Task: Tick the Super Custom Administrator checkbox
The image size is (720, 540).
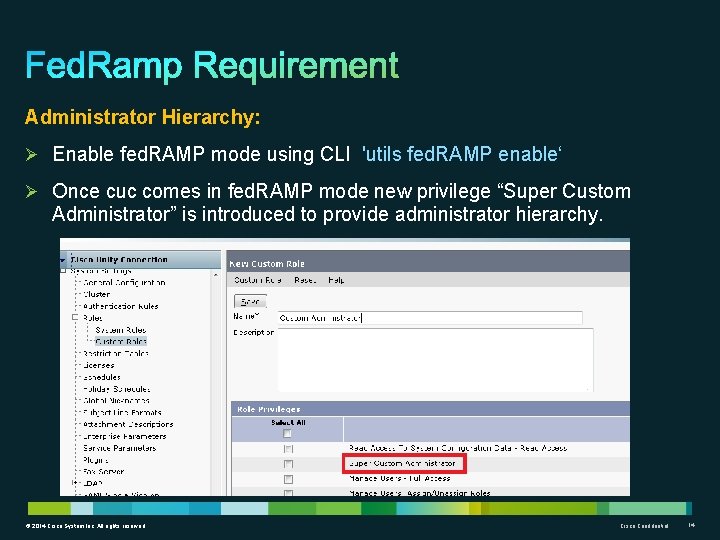Action: pos(288,464)
